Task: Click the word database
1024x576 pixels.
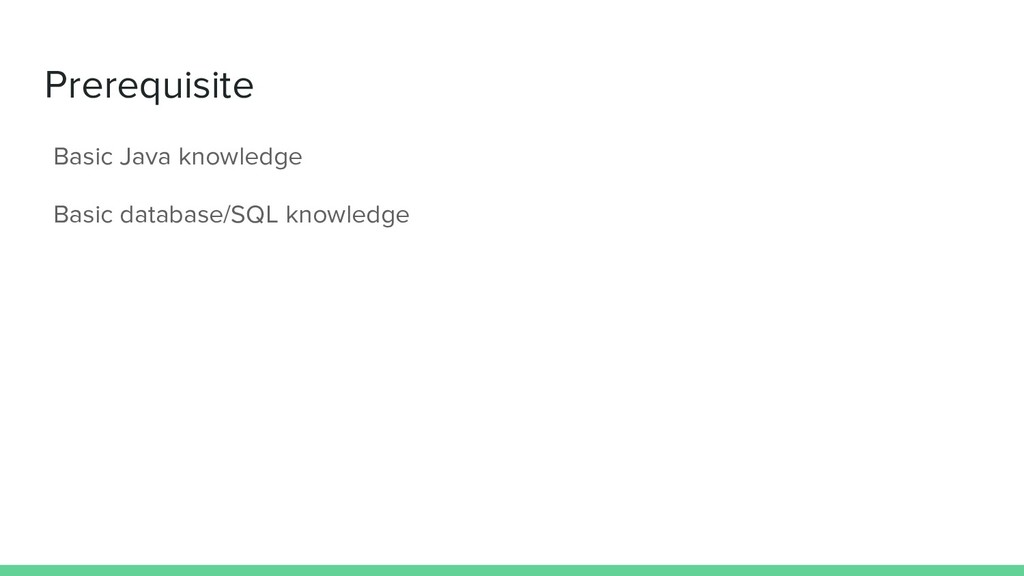Action: pos(171,214)
